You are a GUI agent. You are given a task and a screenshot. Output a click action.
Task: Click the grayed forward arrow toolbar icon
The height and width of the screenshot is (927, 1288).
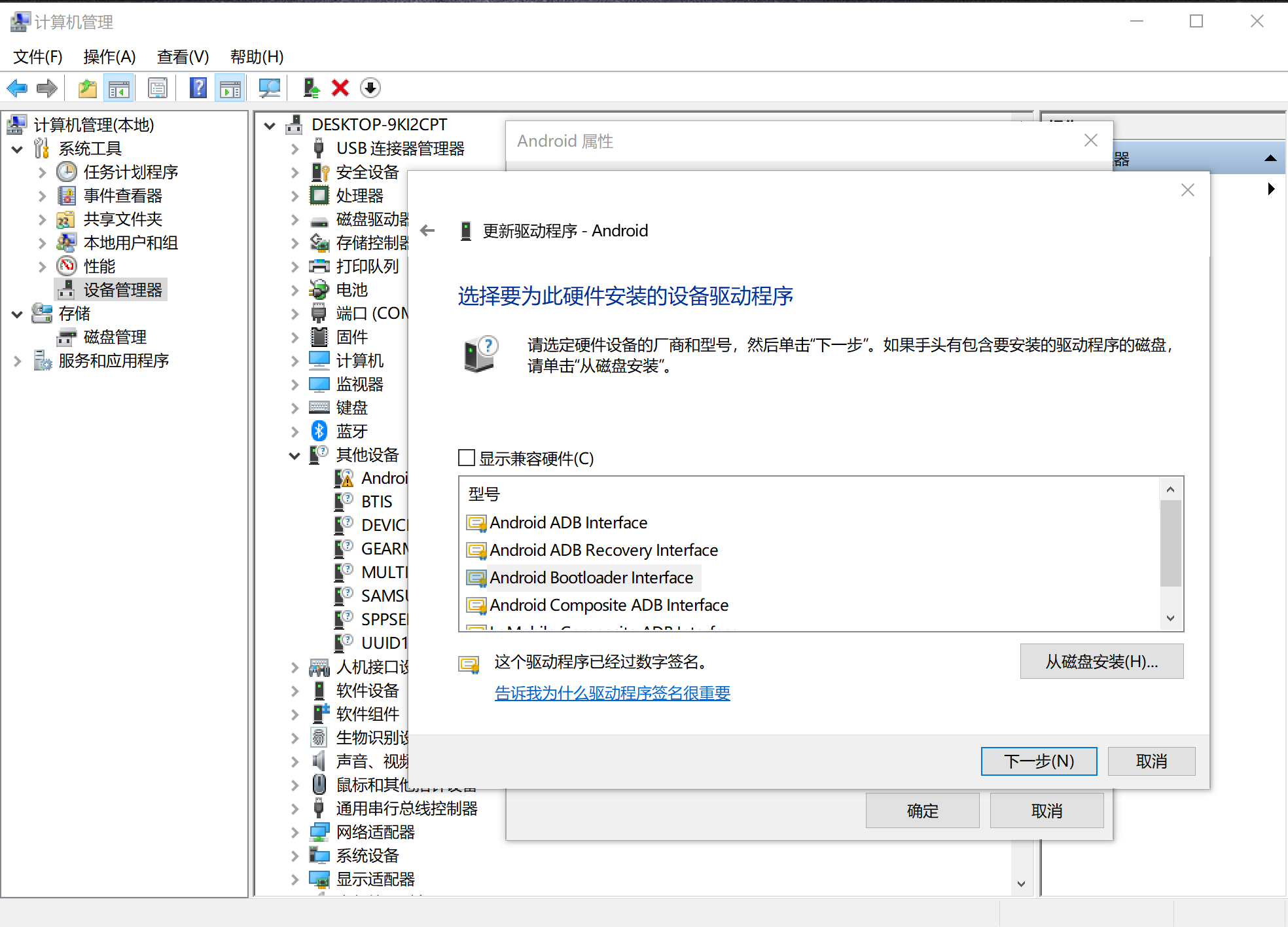[x=46, y=88]
